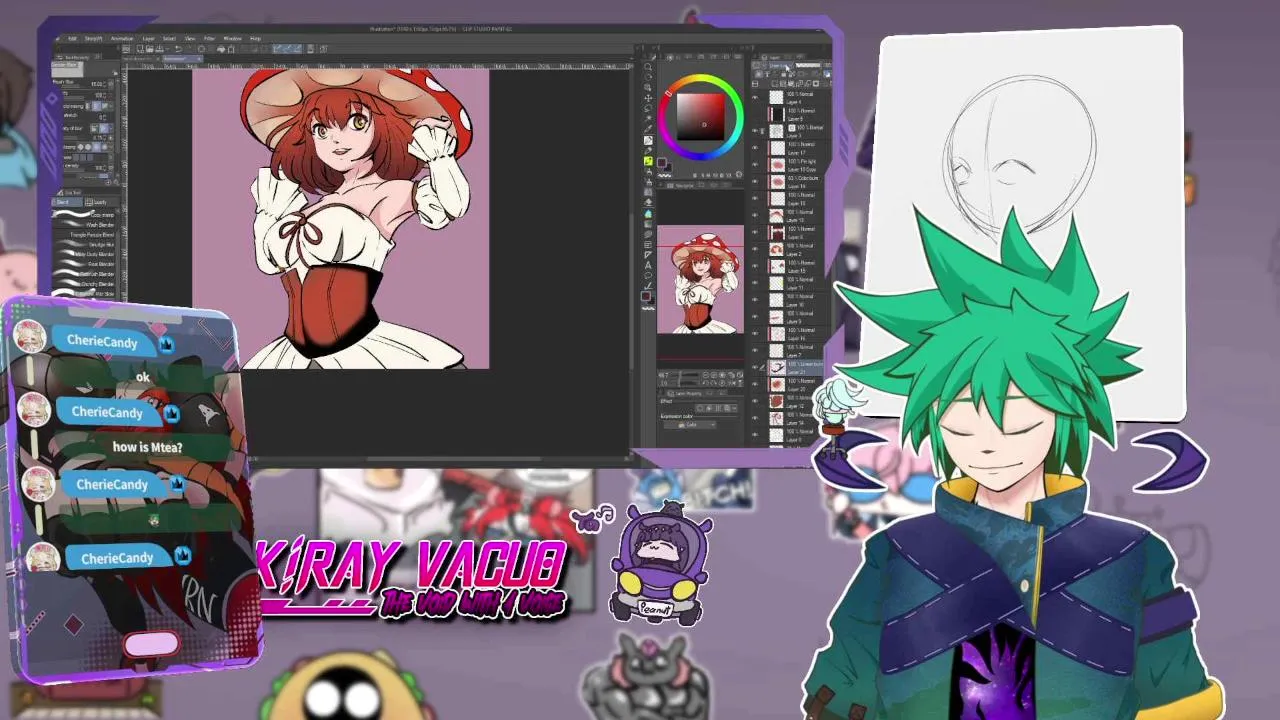Hide Layer 20 with its eye icon
Image resolution: width=1280 pixels, height=720 pixels.
pos(755,384)
